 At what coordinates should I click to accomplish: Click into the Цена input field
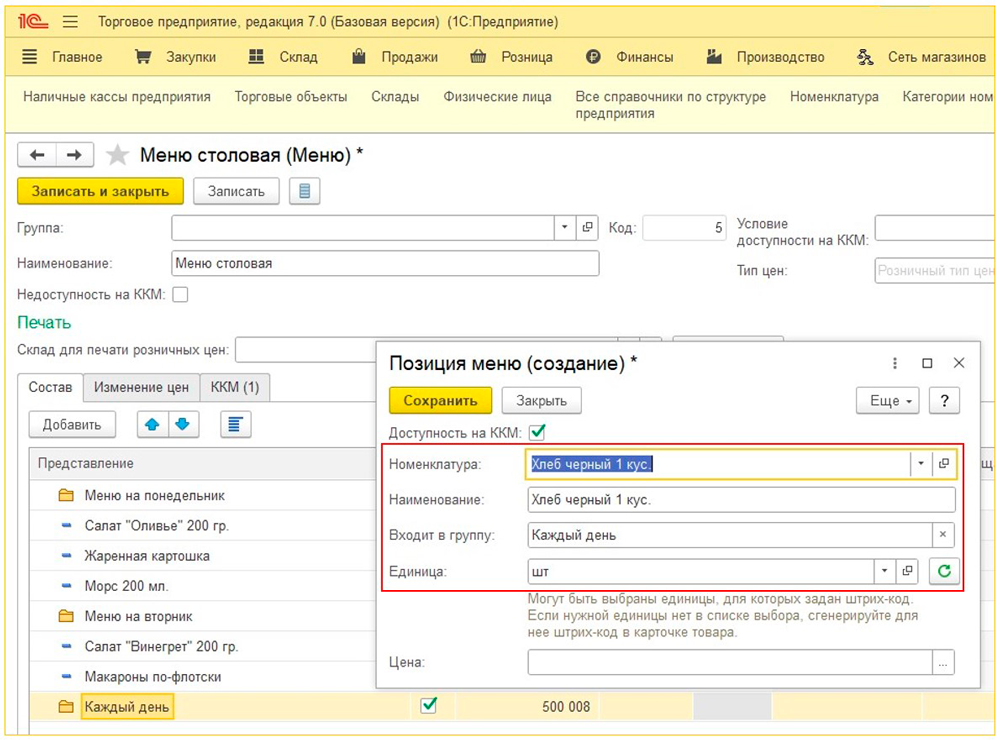click(730, 662)
